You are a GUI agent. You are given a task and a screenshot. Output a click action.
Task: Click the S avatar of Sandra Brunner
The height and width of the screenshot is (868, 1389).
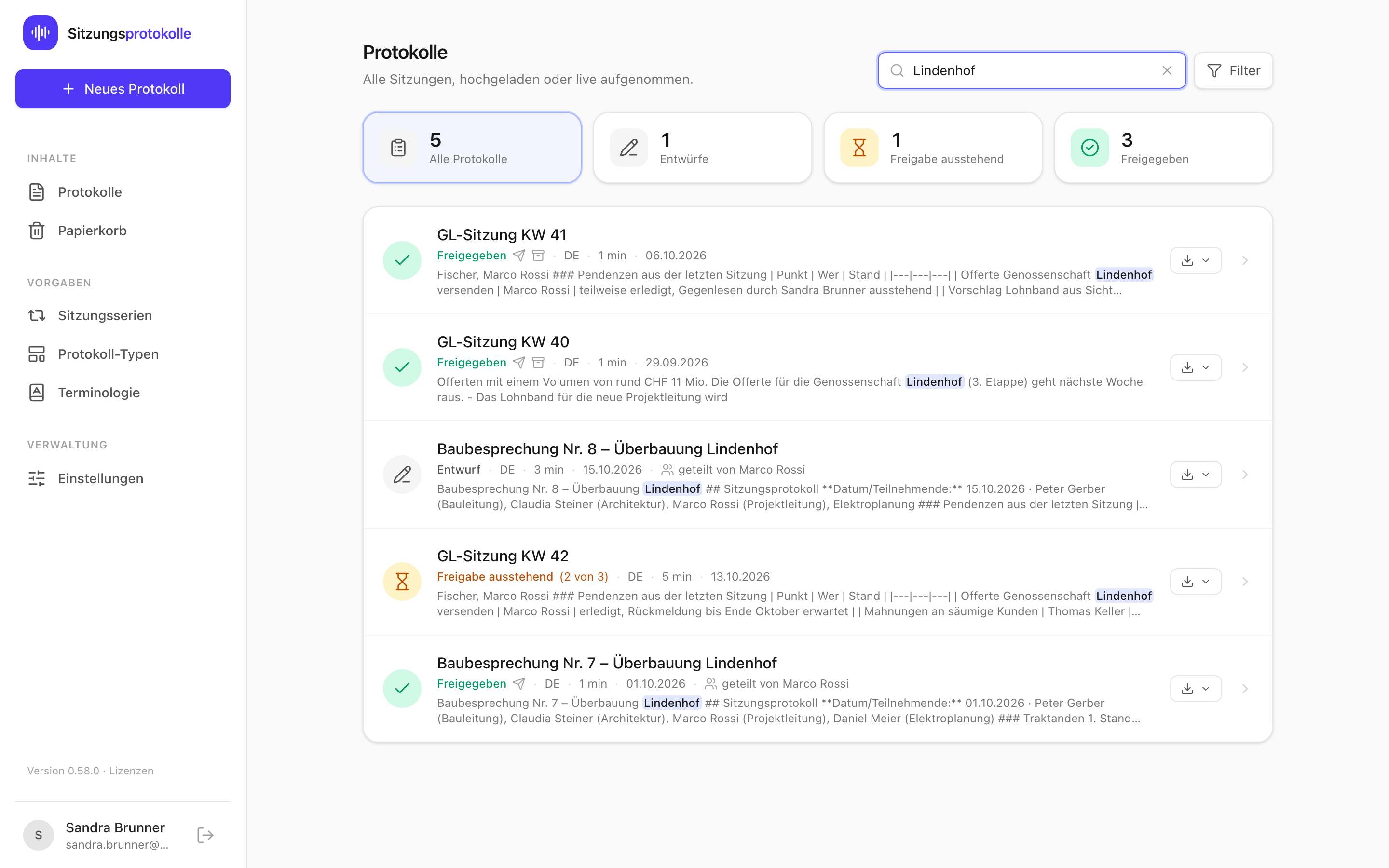tap(39, 835)
